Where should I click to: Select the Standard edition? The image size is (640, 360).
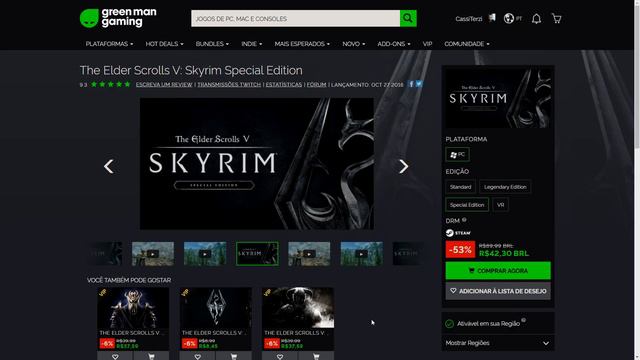tap(460, 187)
